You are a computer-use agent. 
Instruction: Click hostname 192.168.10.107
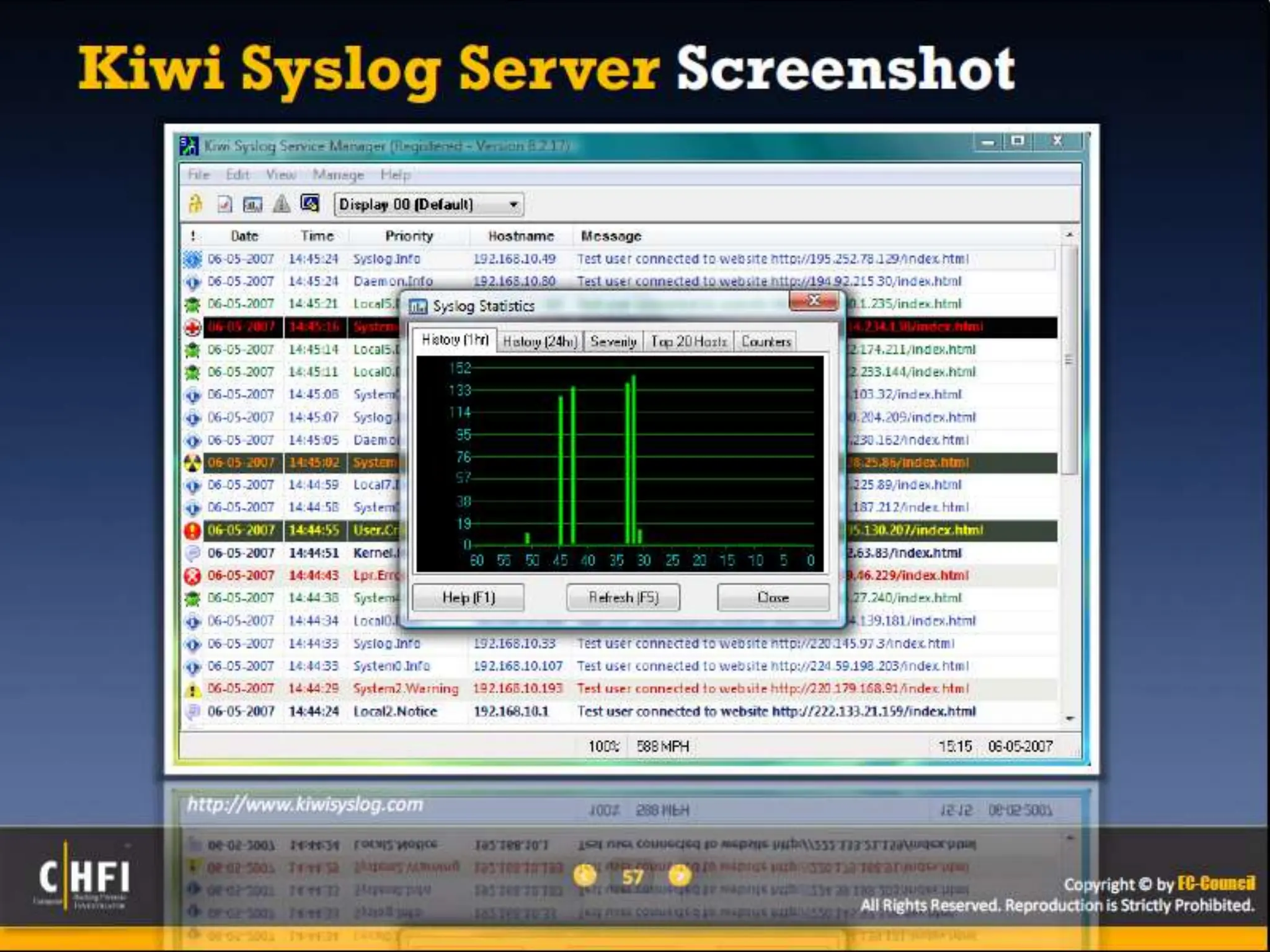(x=518, y=666)
